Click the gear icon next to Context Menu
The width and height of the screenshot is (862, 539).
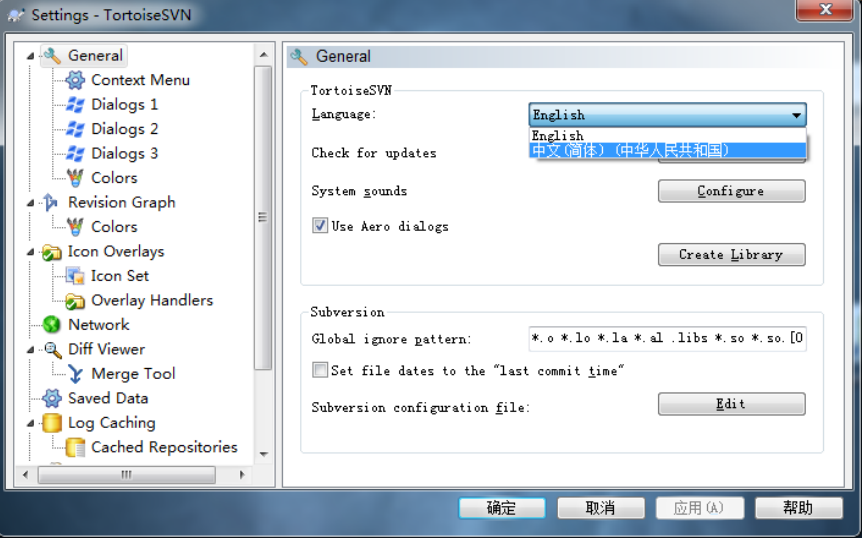point(75,80)
